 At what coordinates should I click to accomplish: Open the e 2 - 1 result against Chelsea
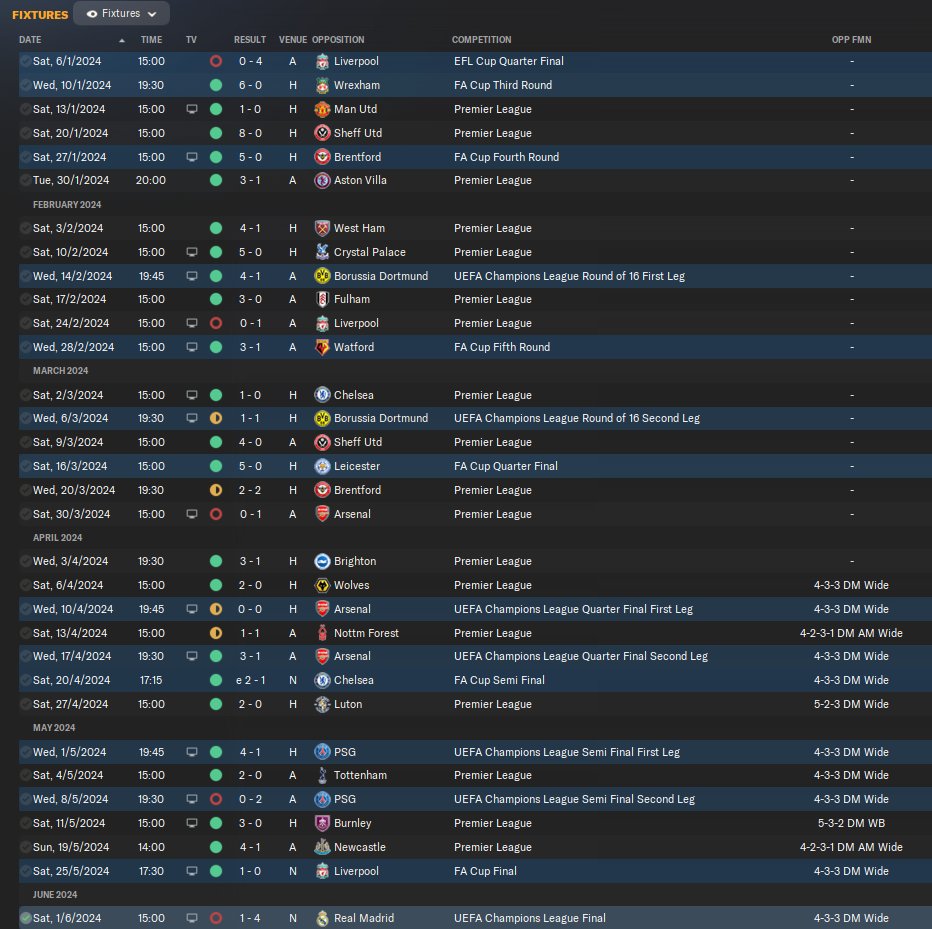pos(250,680)
